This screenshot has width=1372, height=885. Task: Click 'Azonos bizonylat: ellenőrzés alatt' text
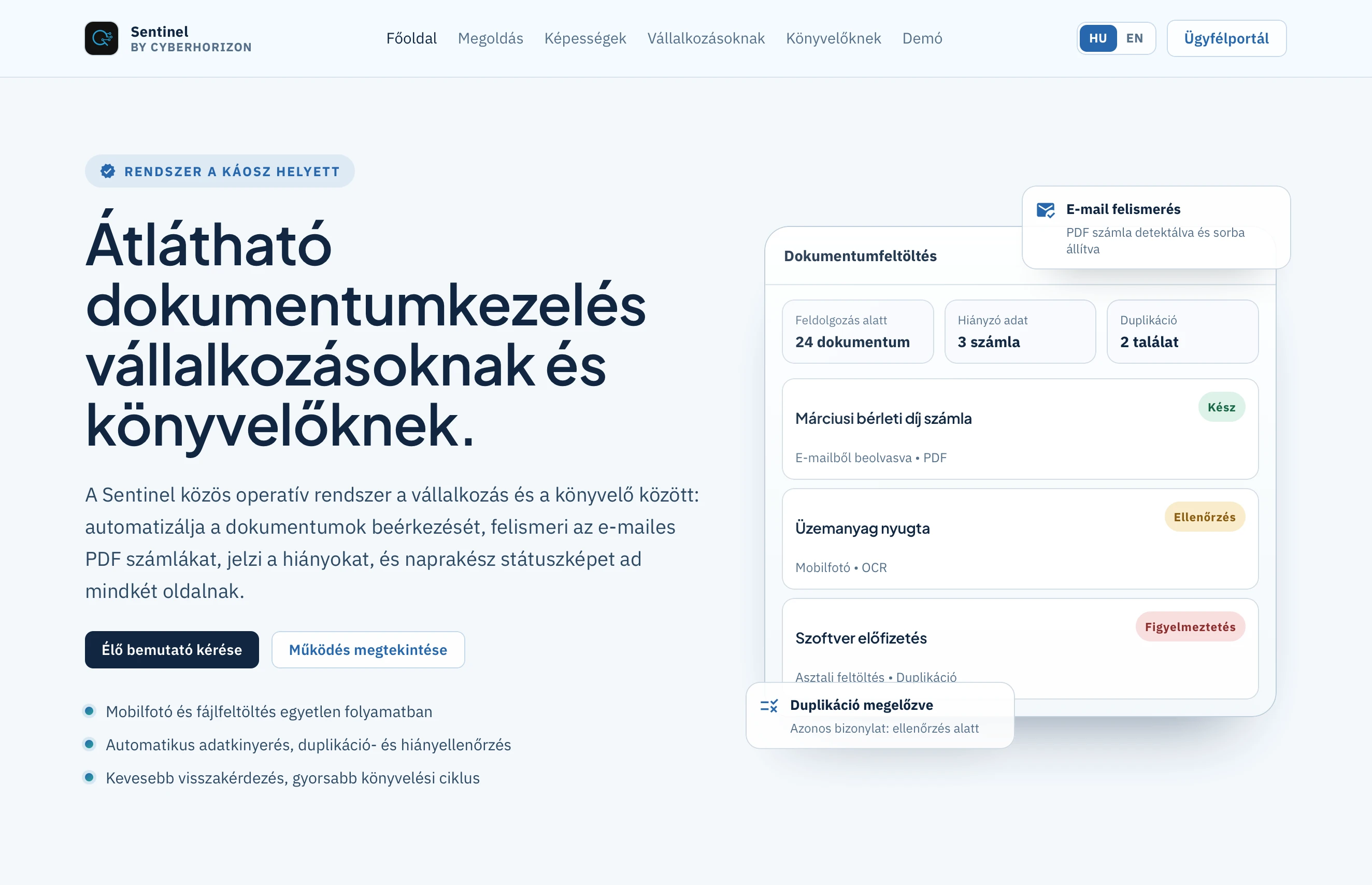884,728
